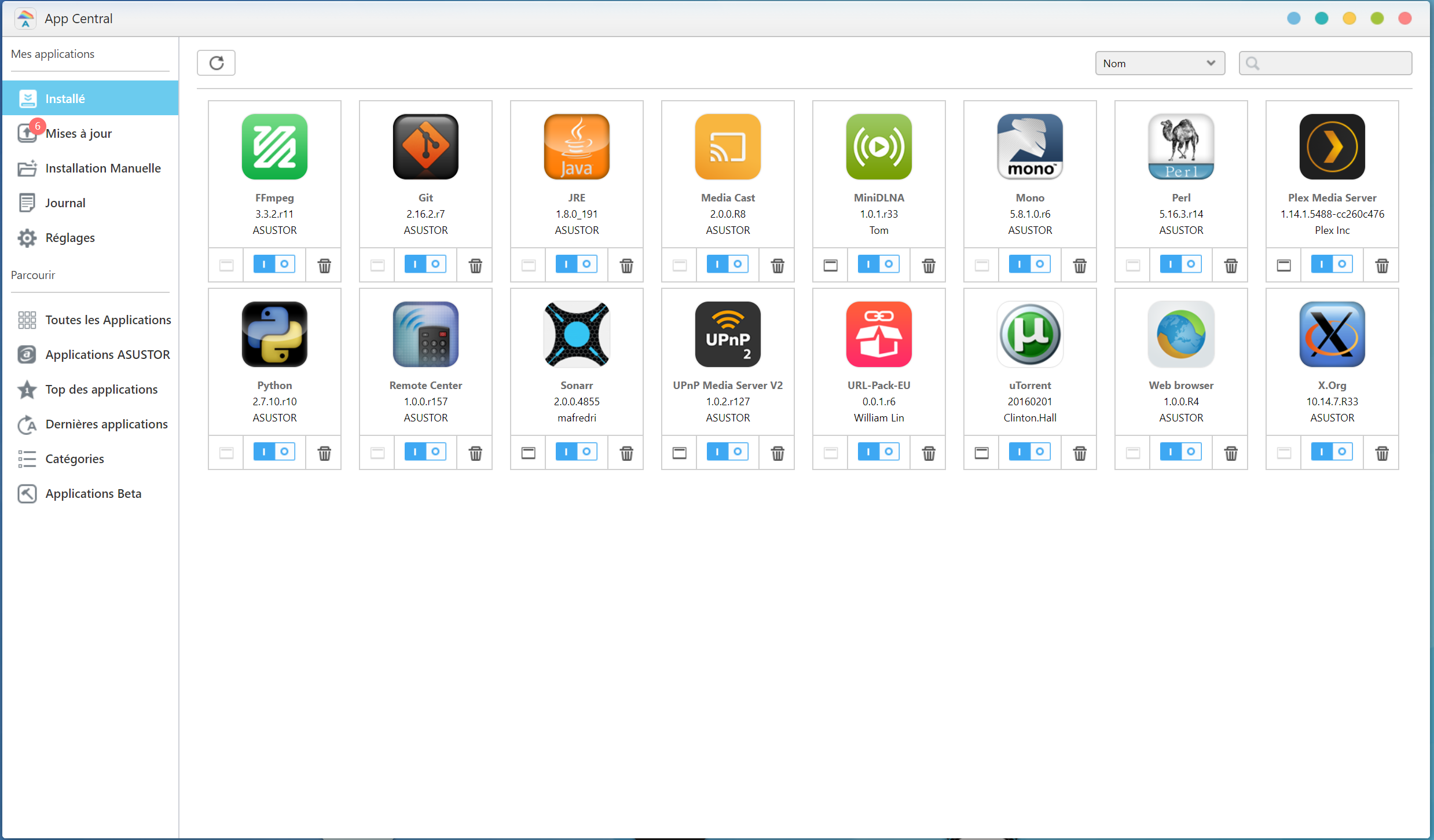Open the X.Org app icon
The image size is (1434, 840).
click(x=1332, y=334)
